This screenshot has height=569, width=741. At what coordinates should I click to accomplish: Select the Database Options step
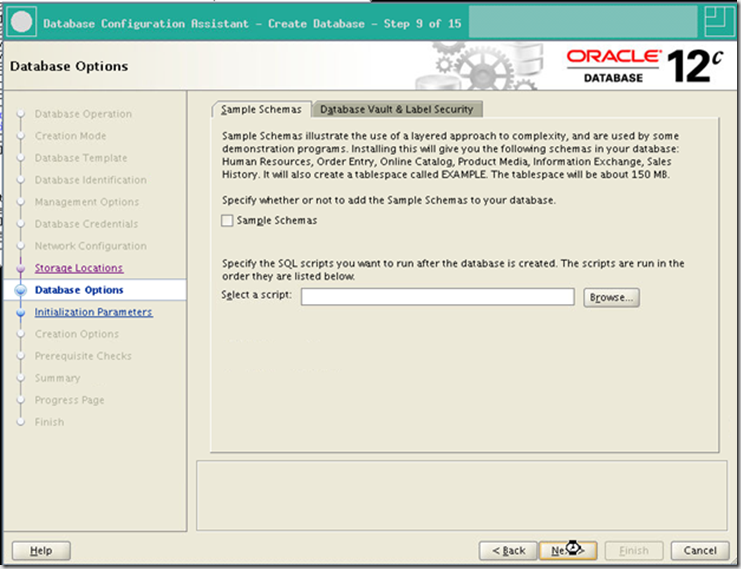79,290
